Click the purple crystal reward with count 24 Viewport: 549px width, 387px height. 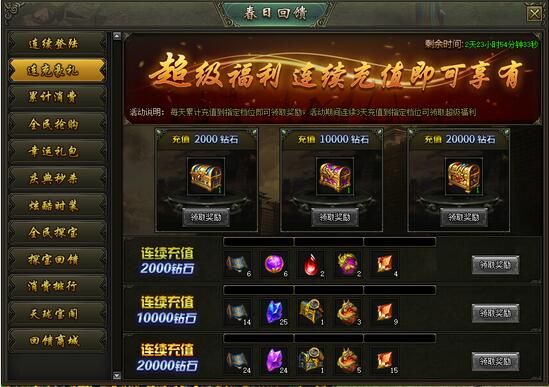point(274,361)
